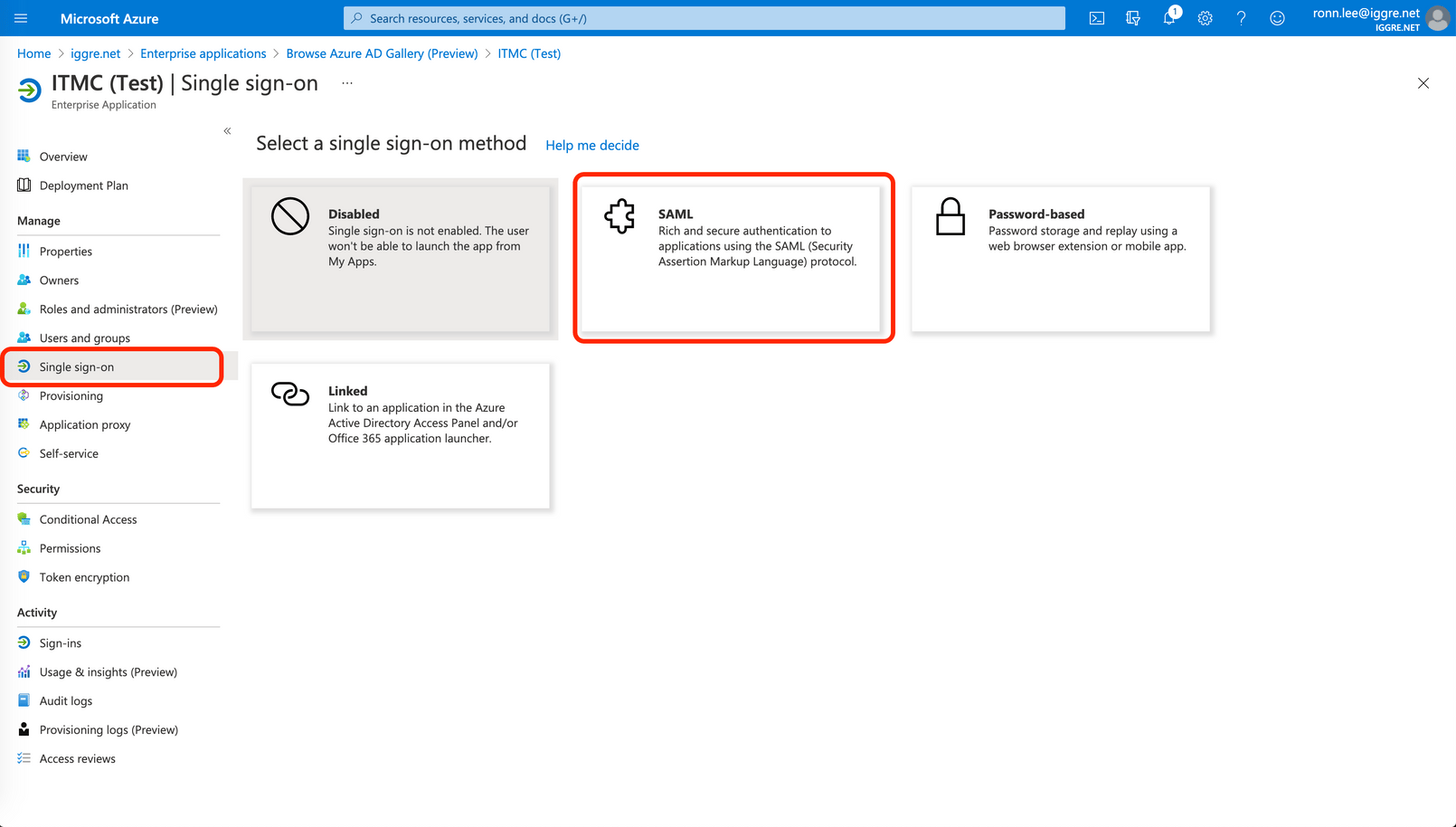This screenshot has height=827, width=1456.
Task: Navigate to Browse Azure AD Gallery (Preview) breadcrumb
Action: 383,53
